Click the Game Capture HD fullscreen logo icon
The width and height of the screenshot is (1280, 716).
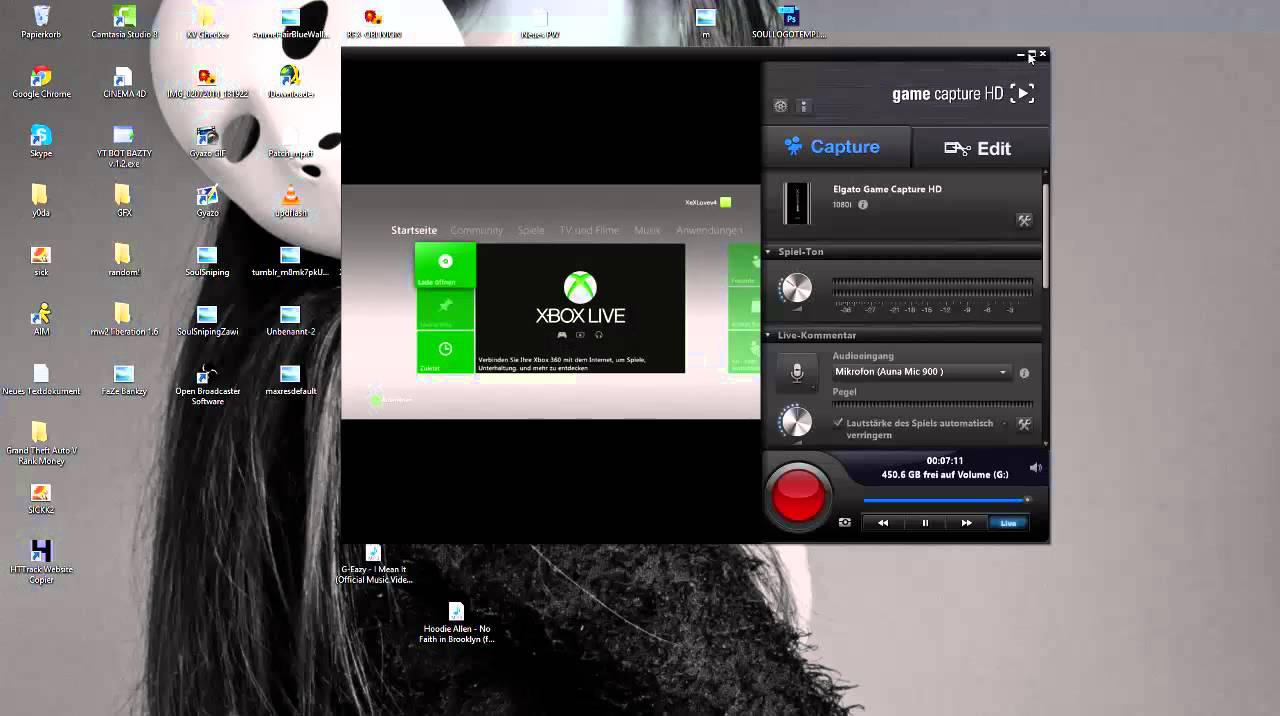pyautogui.click(x=1022, y=93)
